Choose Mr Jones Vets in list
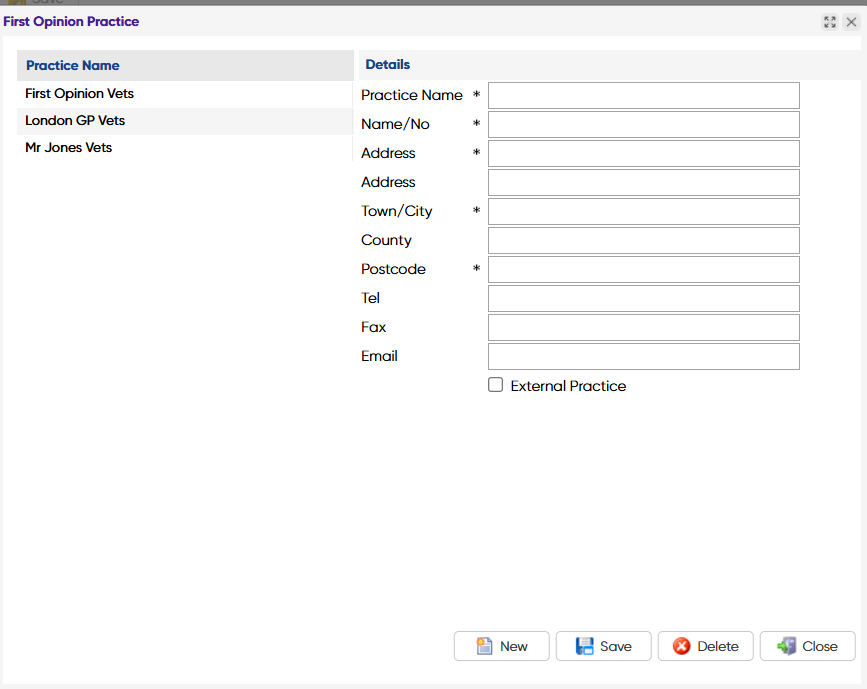The height and width of the screenshot is (689, 867). coord(69,148)
